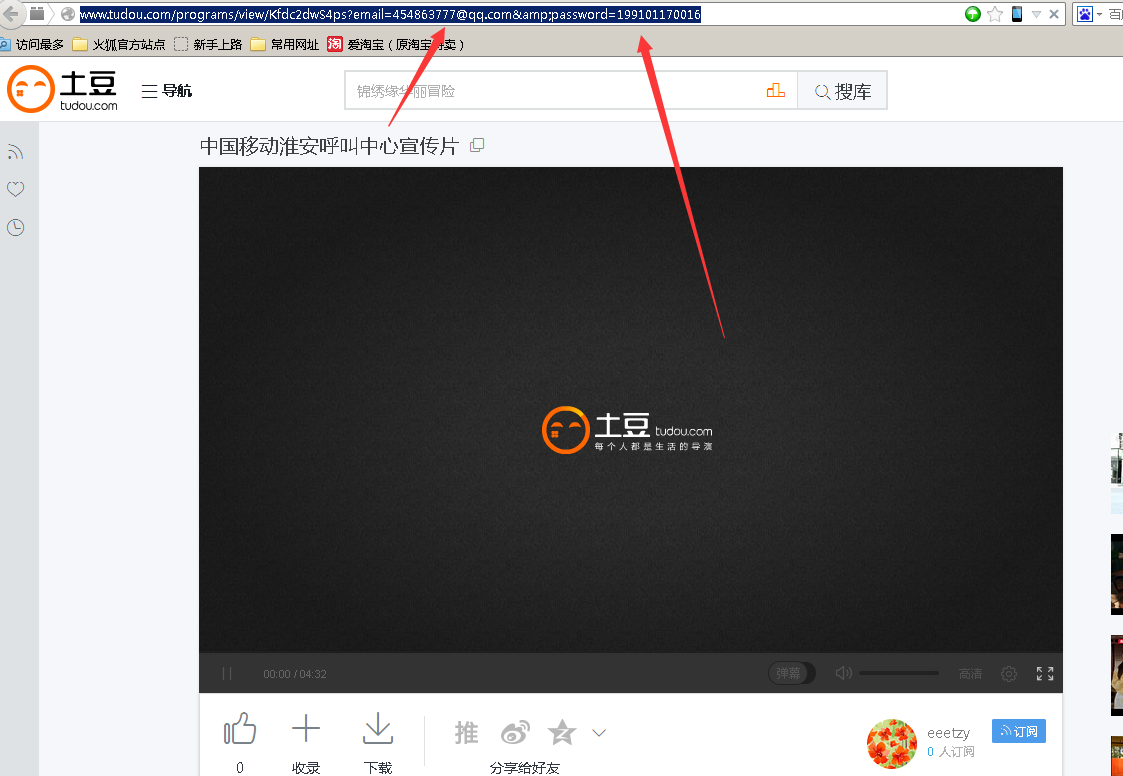Click the video title 中国移动淮安呼叫中心宣传片
Image resolution: width=1123 pixels, height=776 pixels.
click(x=329, y=146)
